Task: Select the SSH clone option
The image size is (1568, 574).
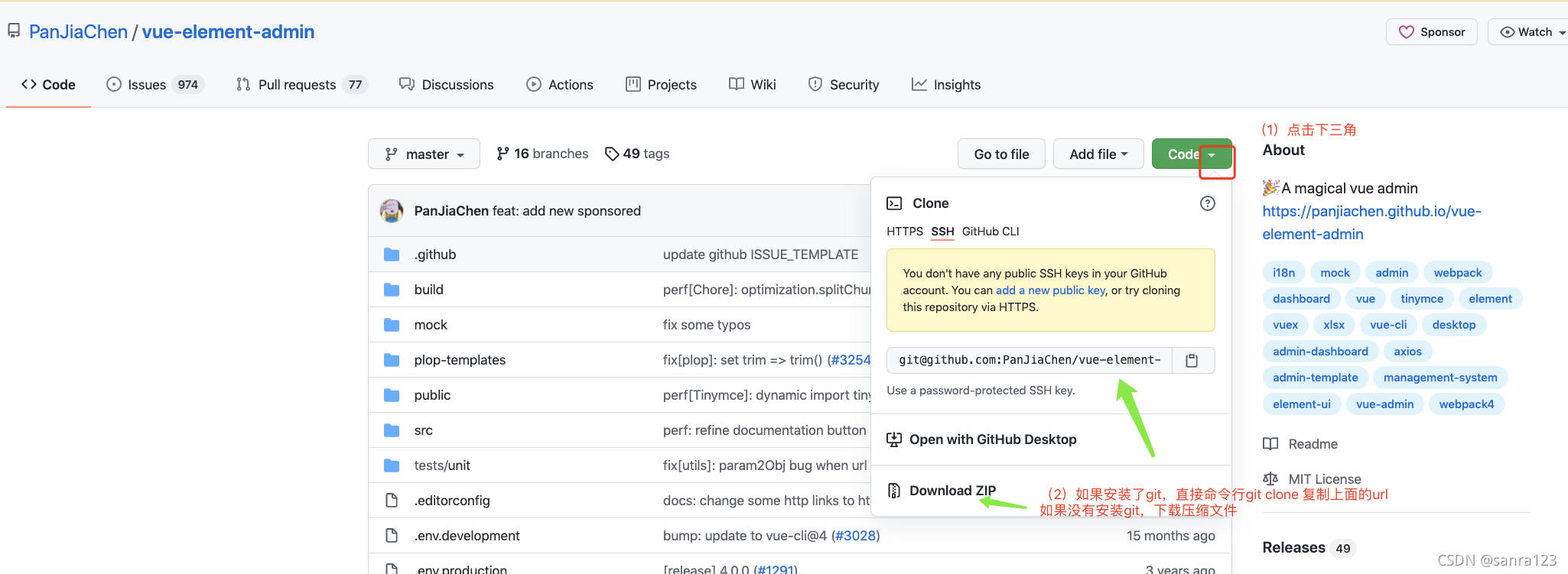Action: point(942,232)
